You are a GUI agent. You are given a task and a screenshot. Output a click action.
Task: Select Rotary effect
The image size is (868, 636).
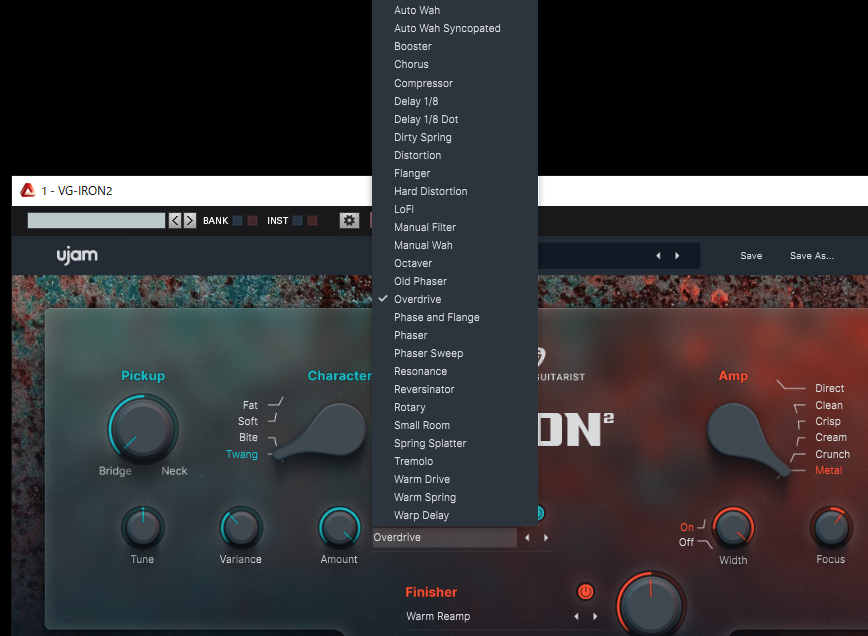coord(454,407)
